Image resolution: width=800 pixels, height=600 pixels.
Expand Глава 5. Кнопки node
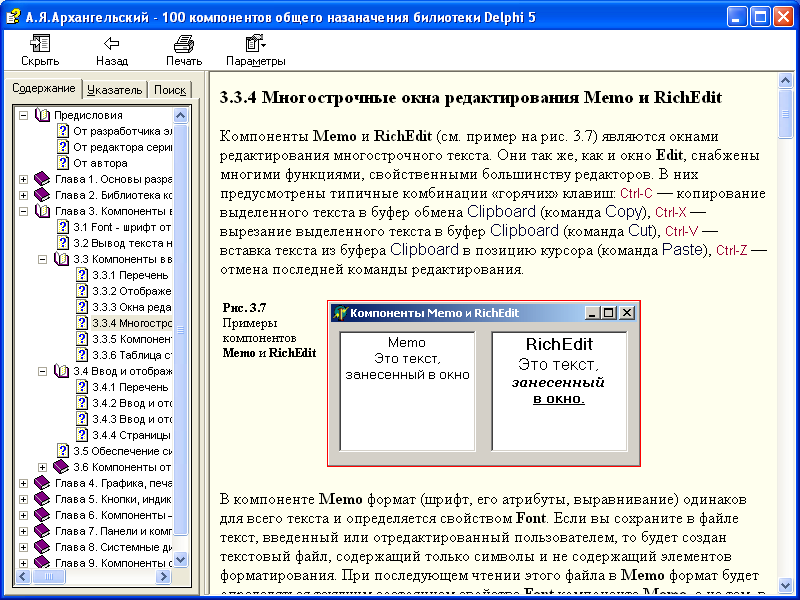(x=23, y=499)
